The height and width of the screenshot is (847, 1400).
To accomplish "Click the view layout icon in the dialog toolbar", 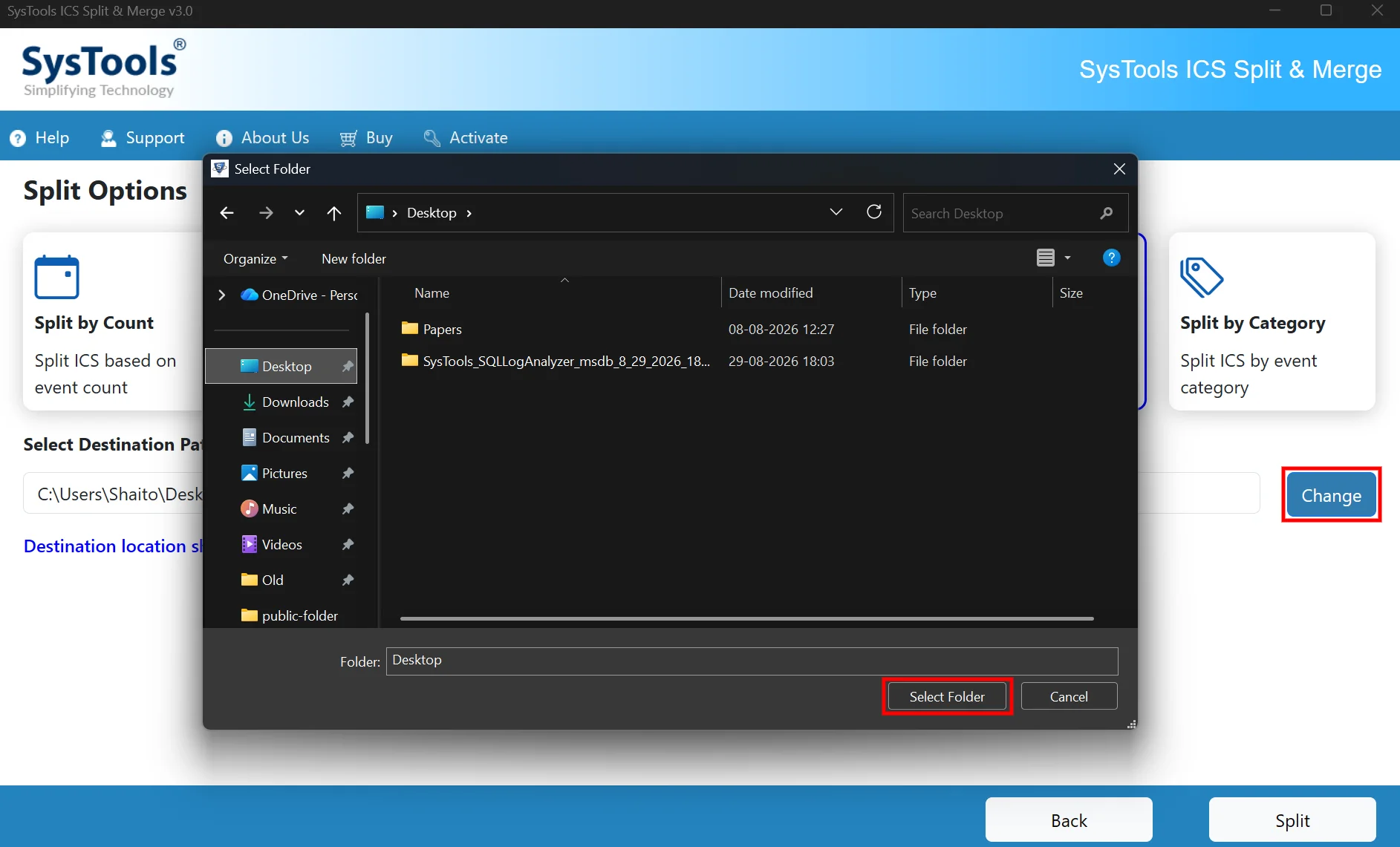I will [1046, 258].
